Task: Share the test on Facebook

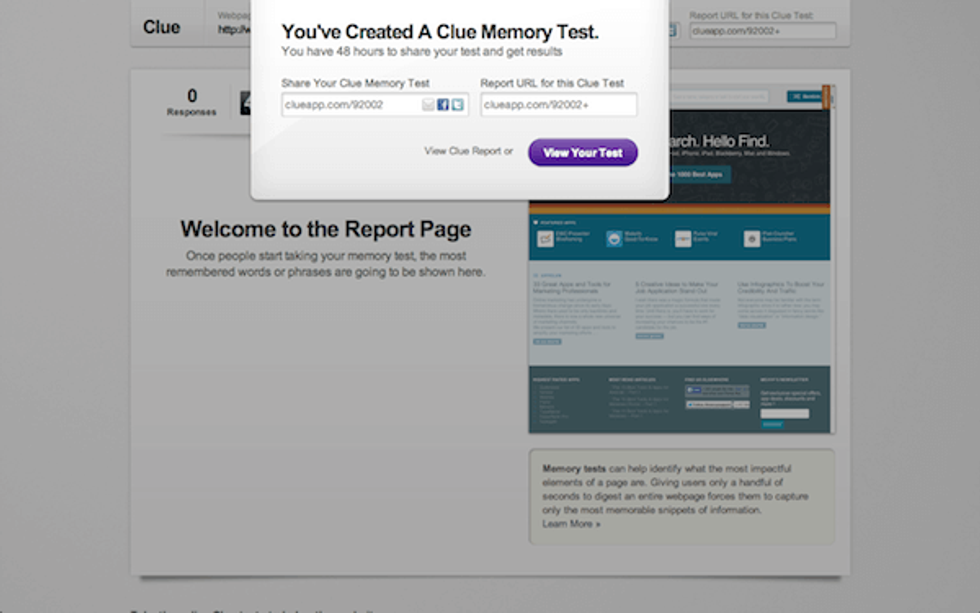Action: [443, 105]
